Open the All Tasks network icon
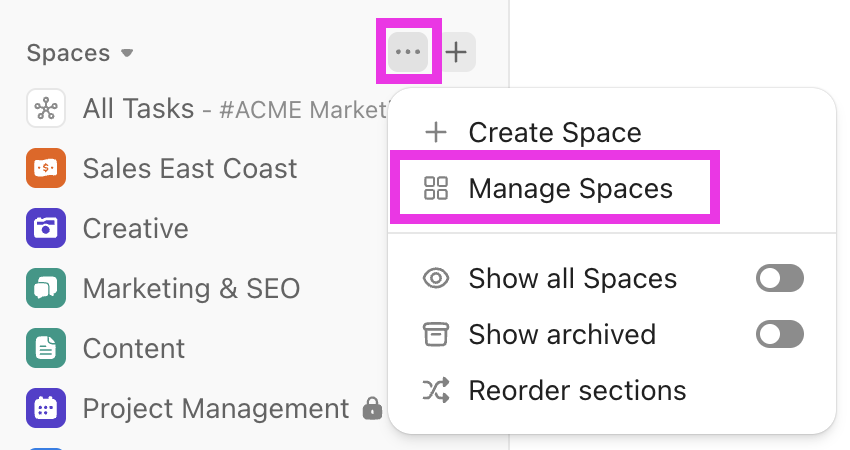 coord(46,109)
